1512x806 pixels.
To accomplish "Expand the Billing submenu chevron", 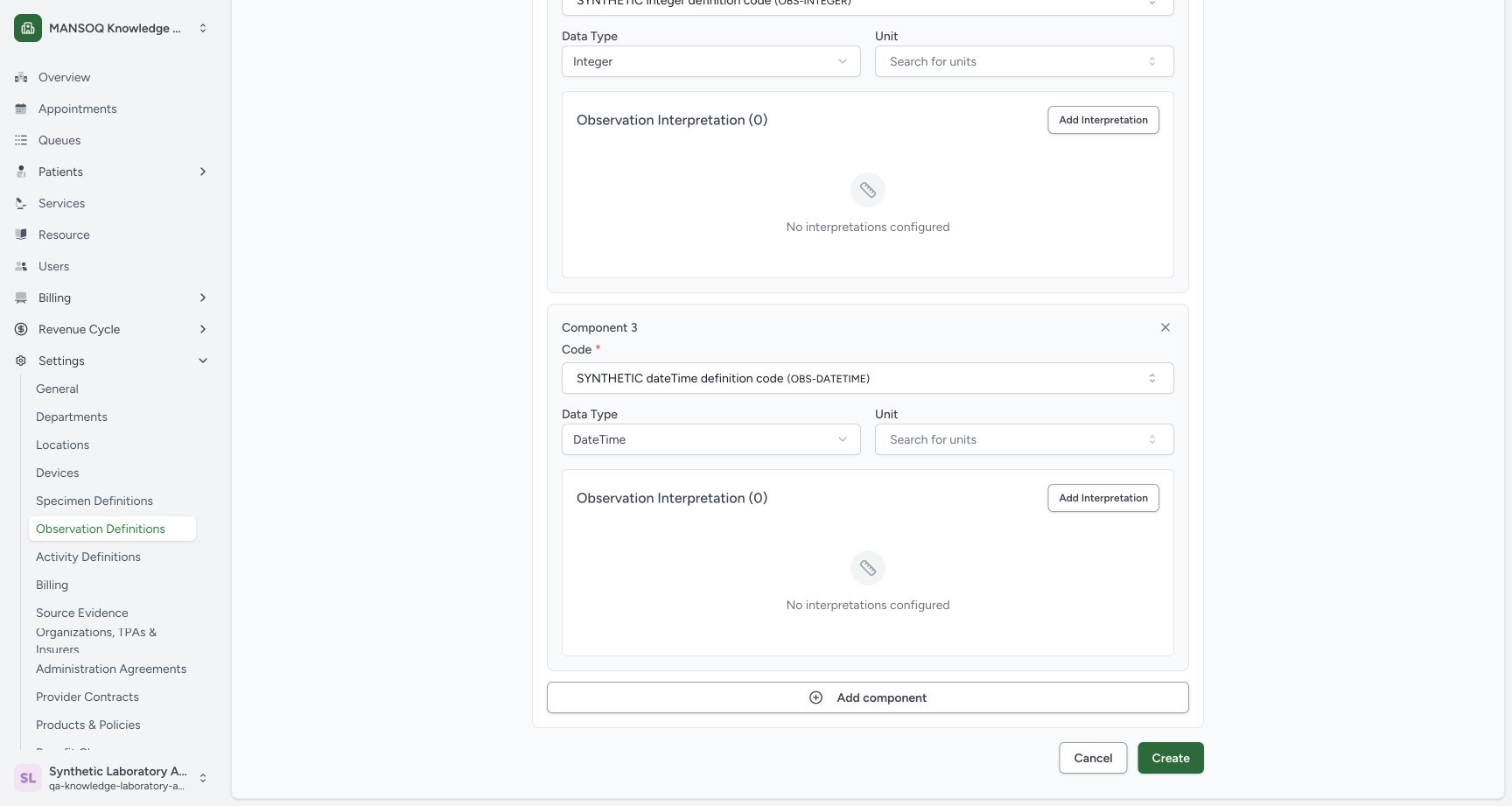I will point(203,298).
